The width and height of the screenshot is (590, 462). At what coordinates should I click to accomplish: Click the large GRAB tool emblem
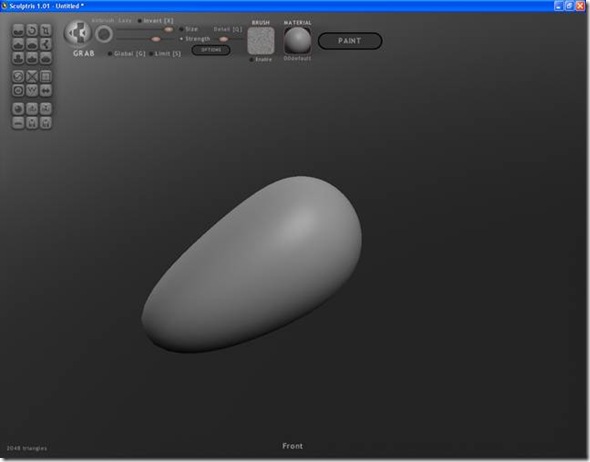click(78, 33)
